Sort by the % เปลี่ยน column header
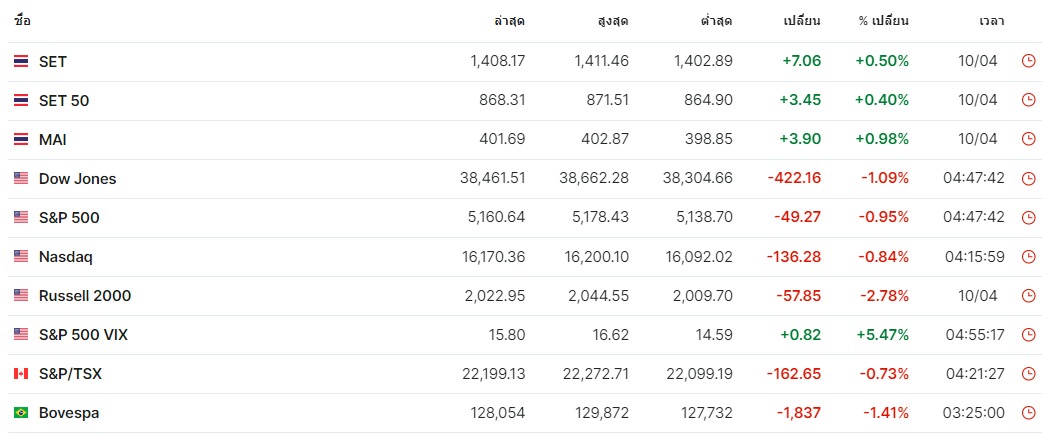This screenshot has height=435, width=1053. [884, 21]
